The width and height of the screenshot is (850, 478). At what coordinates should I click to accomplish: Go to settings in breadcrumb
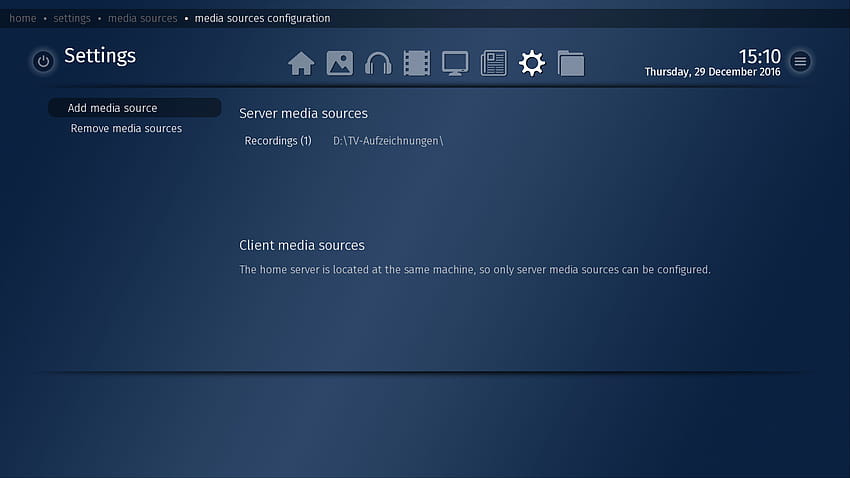click(72, 18)
